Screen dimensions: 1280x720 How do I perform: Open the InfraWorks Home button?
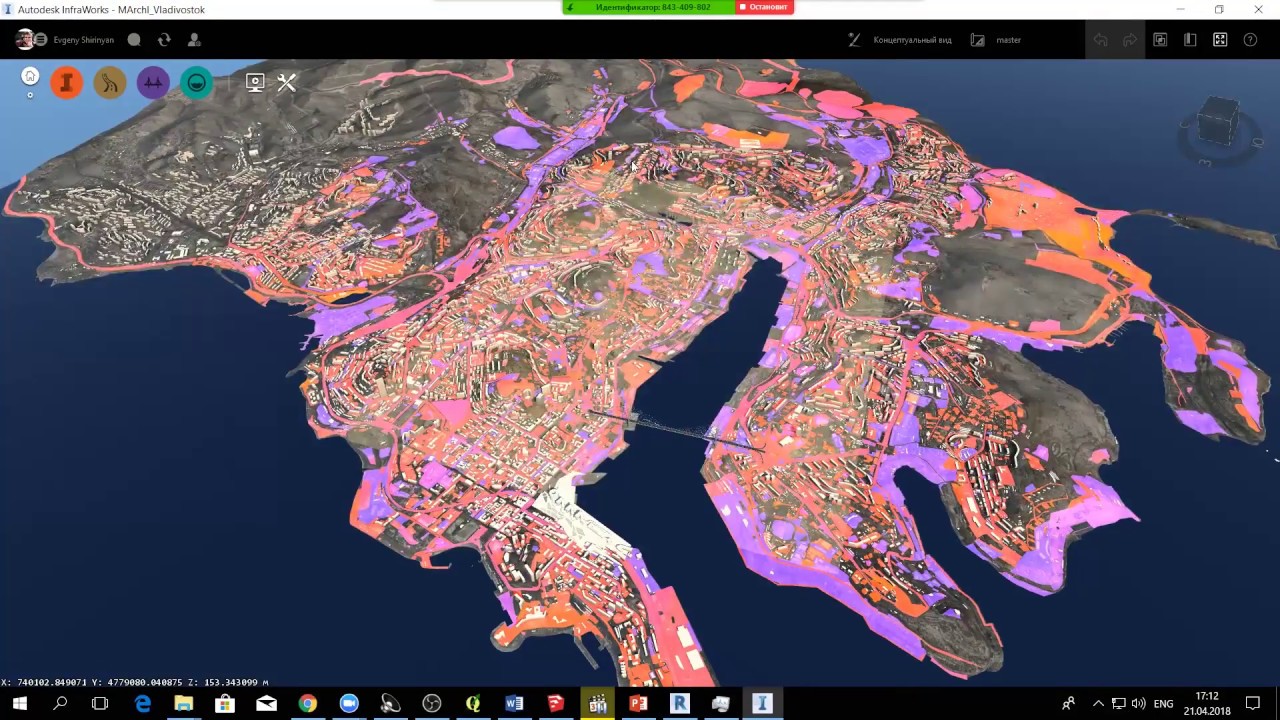30,76
